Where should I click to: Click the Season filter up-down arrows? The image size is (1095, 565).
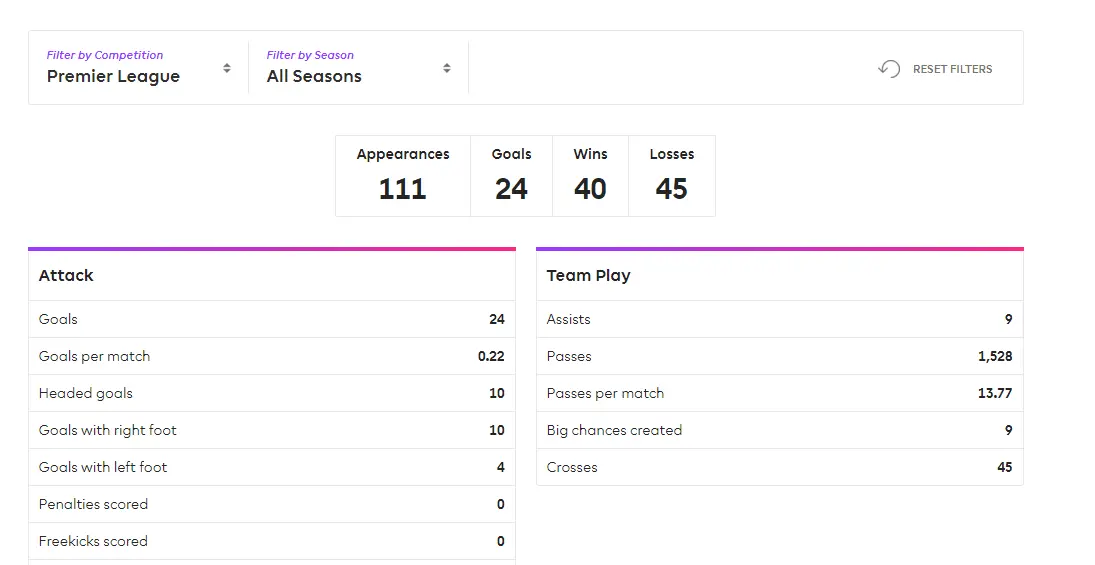click(x=447, y=68)
